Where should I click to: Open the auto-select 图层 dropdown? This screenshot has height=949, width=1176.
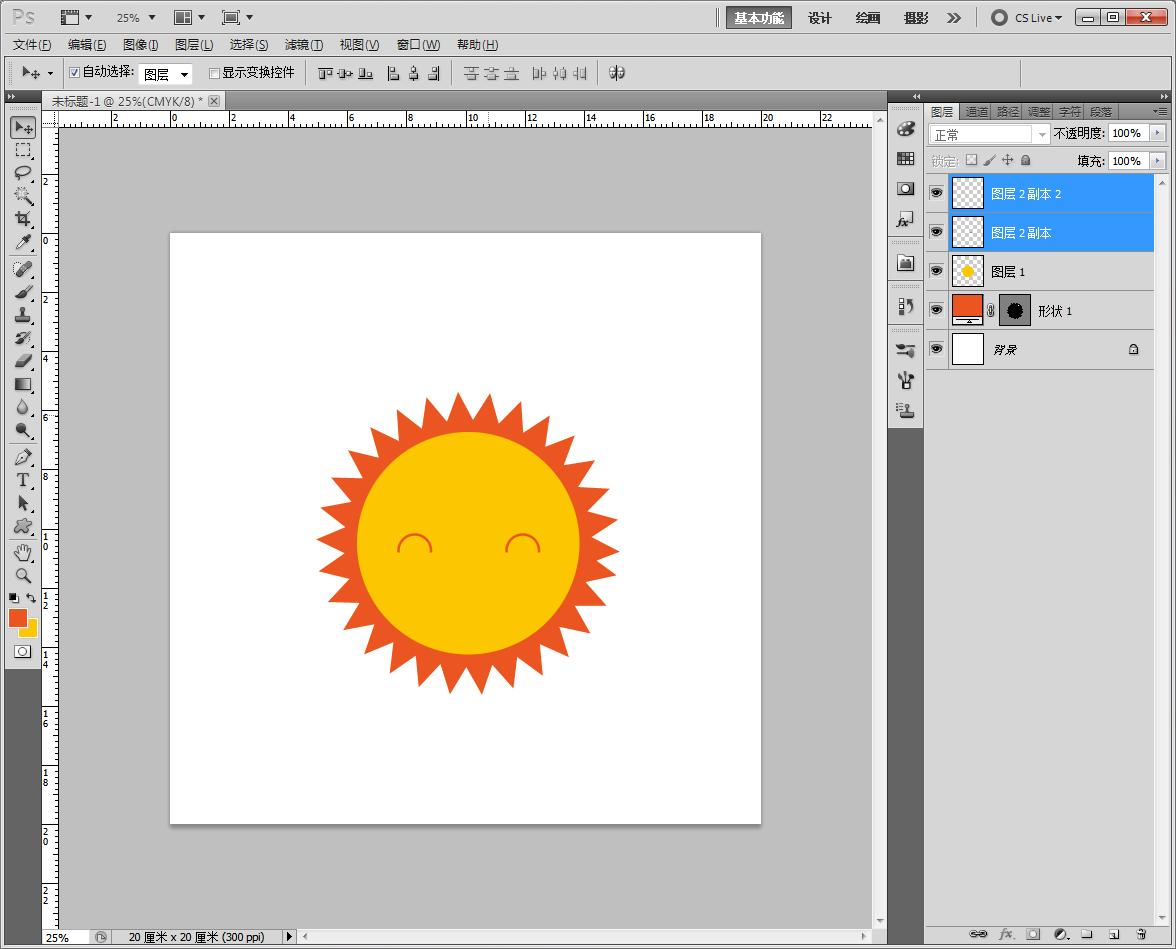(166, 74)
